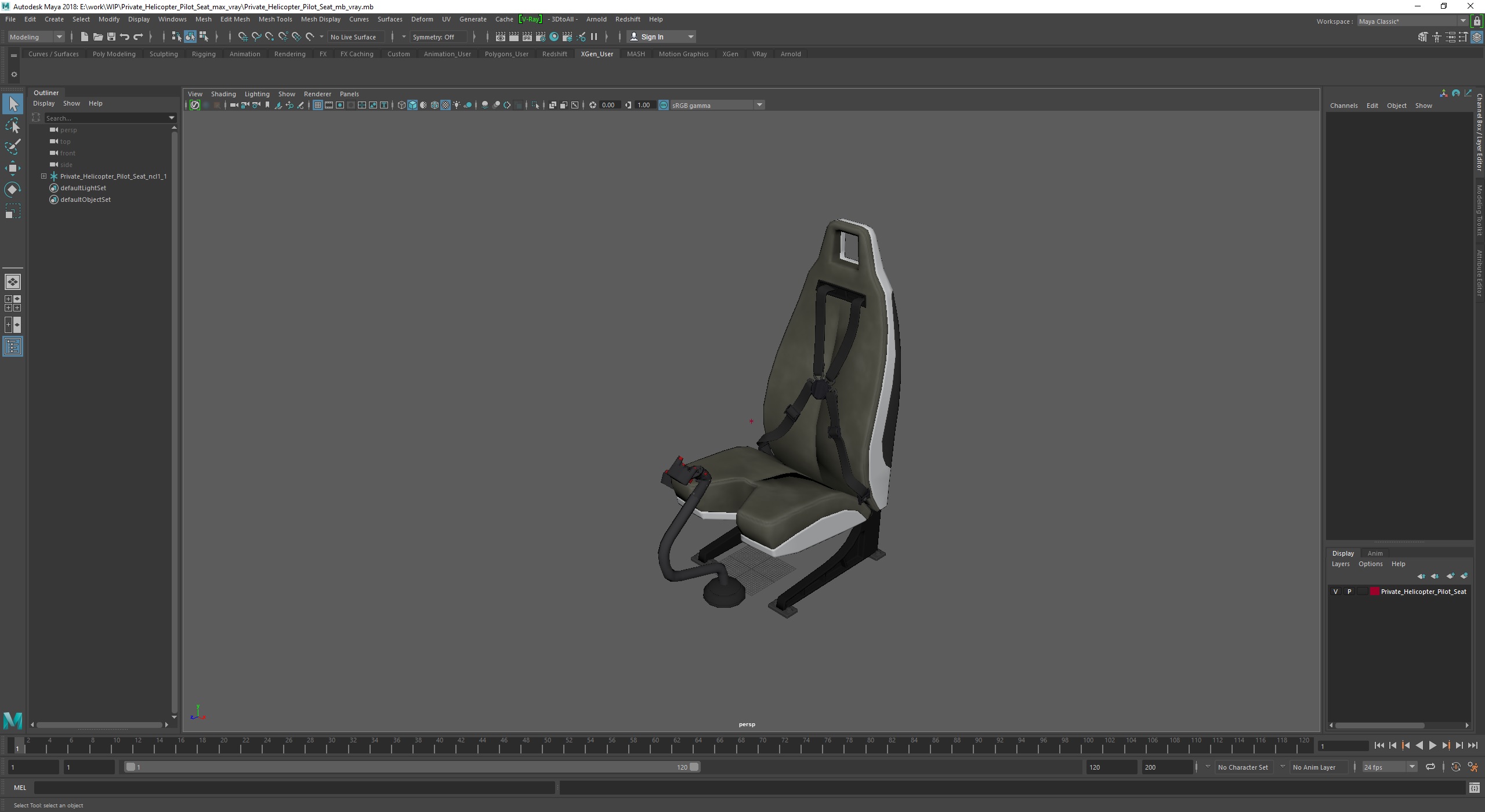Go to start of playback range
The image size is (1485, 812).
(1379, 746)
